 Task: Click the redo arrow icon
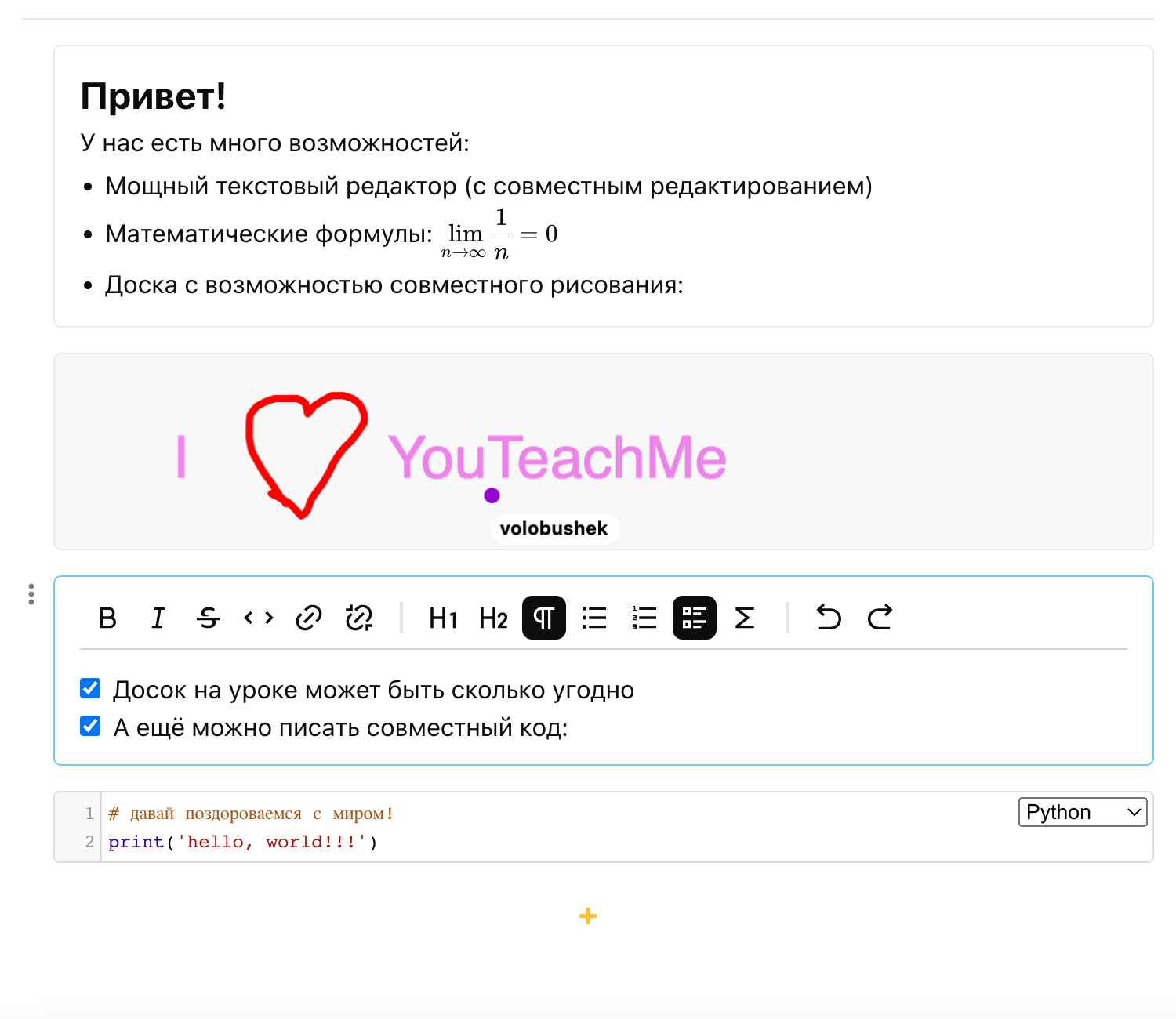(880, 618)
